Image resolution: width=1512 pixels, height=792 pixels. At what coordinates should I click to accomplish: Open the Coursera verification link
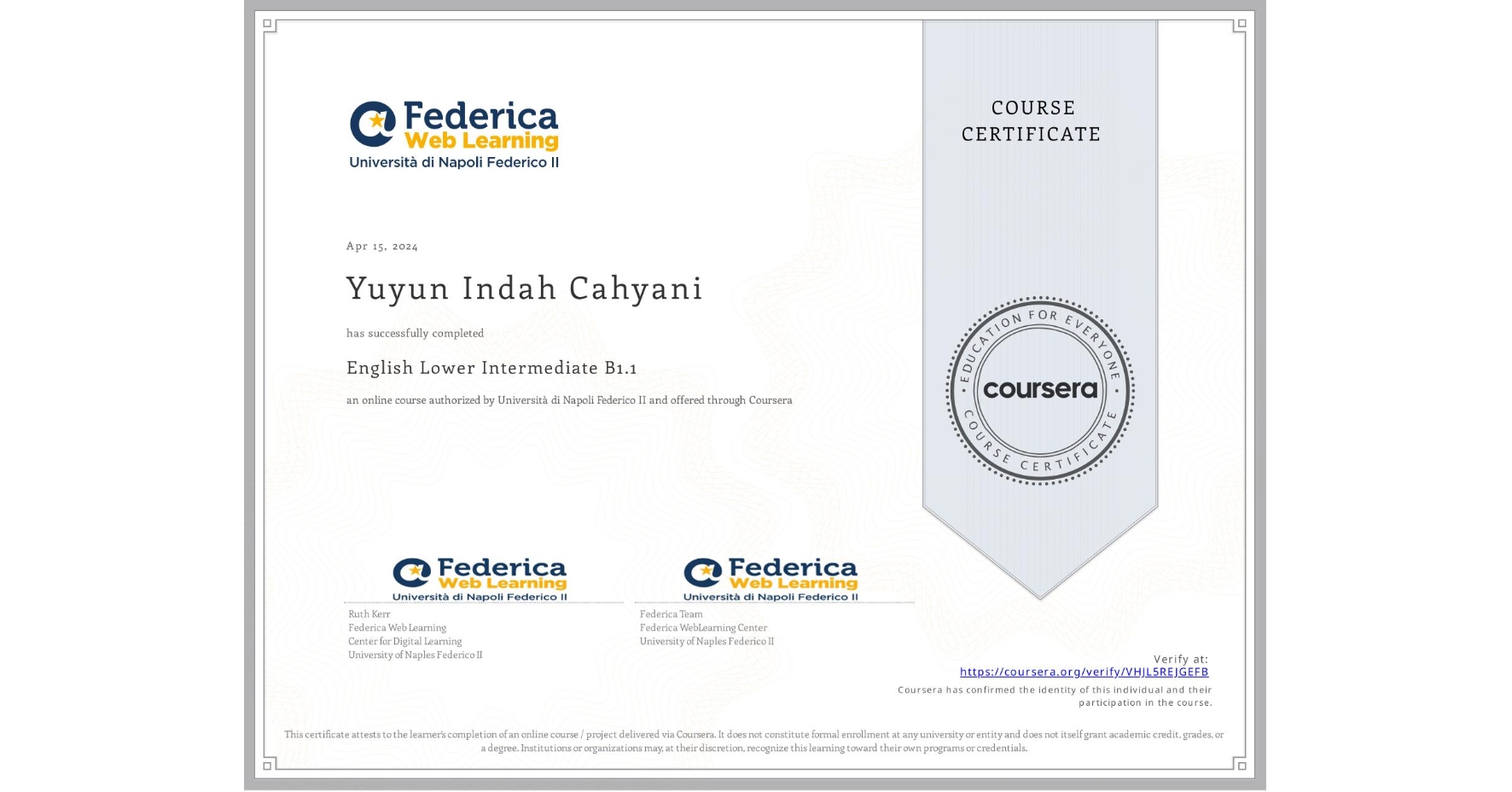click(x=1084, y=672)
